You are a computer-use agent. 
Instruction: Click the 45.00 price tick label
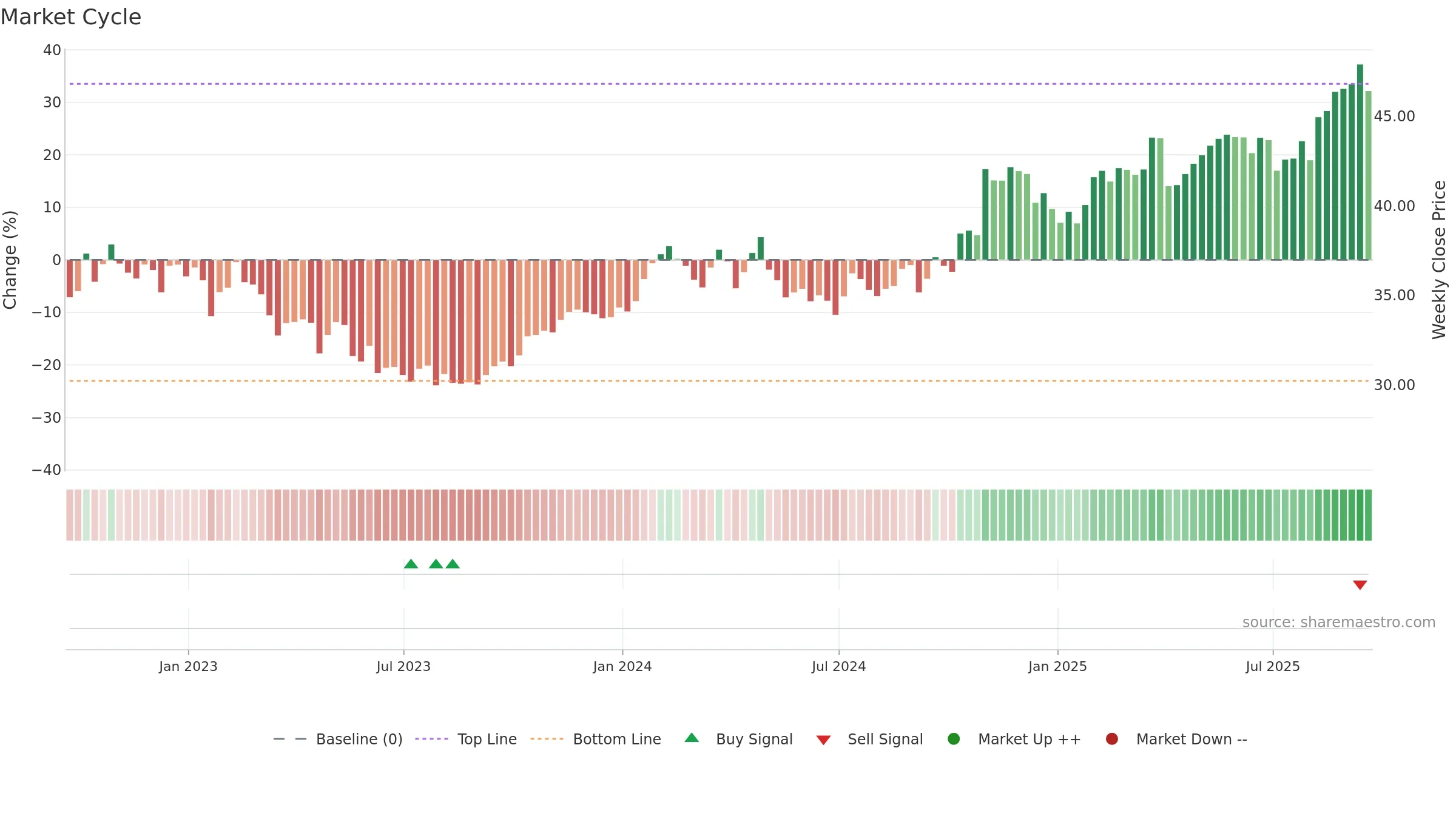[1394, 116]
